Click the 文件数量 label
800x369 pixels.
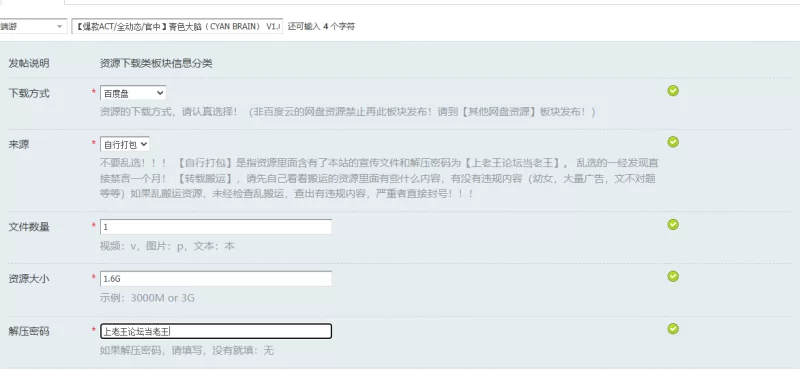click(29, 227)
